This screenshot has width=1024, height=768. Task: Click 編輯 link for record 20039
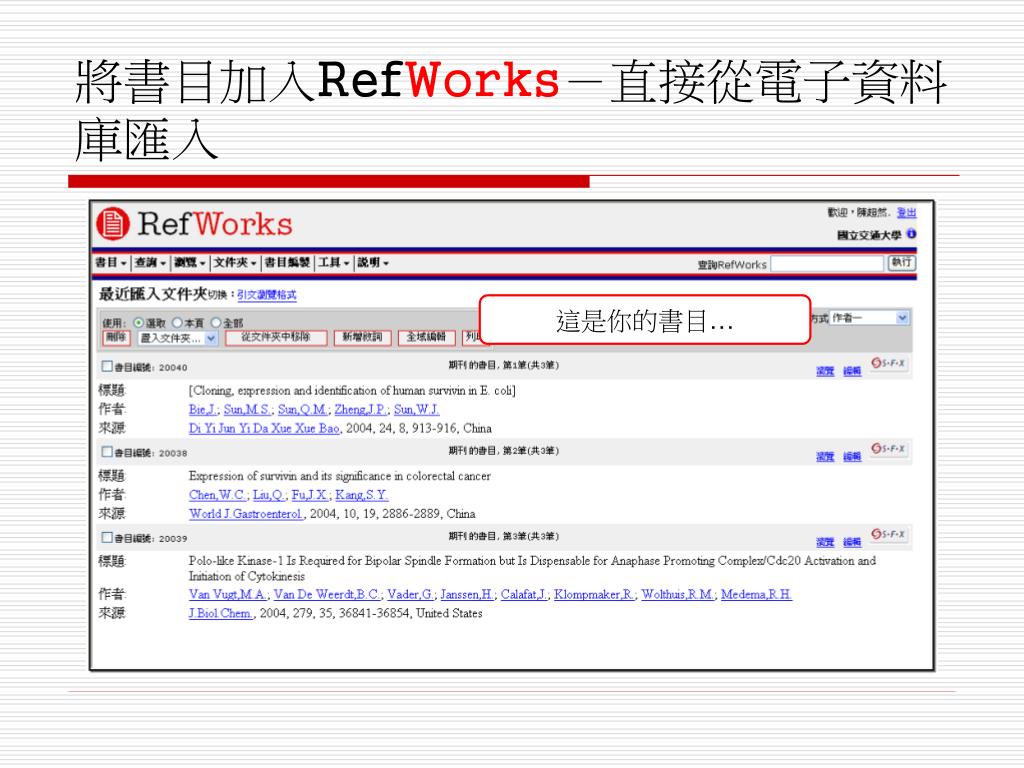coord(852,542)
